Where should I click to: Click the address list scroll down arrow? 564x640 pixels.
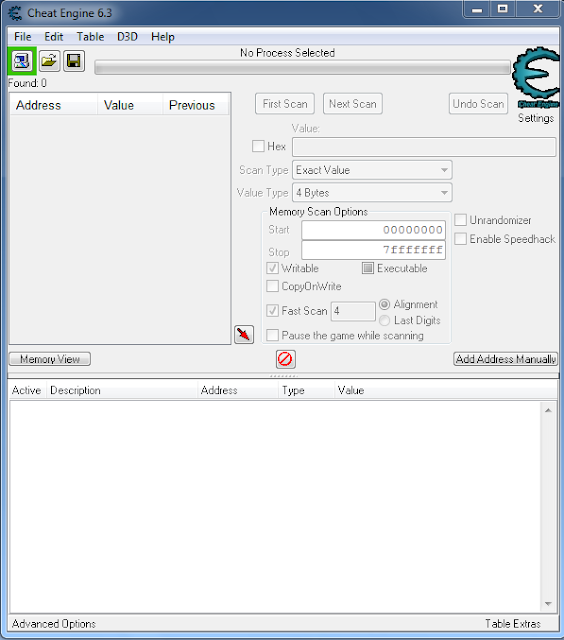pyautogui.click(x=548, y=604)
